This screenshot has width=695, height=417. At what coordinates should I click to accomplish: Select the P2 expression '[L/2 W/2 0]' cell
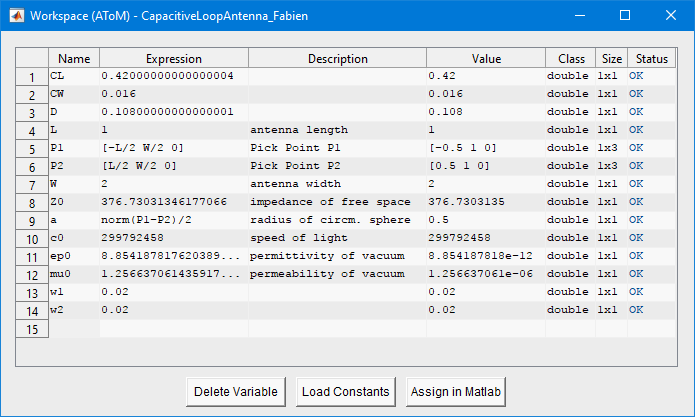(174, 166)
